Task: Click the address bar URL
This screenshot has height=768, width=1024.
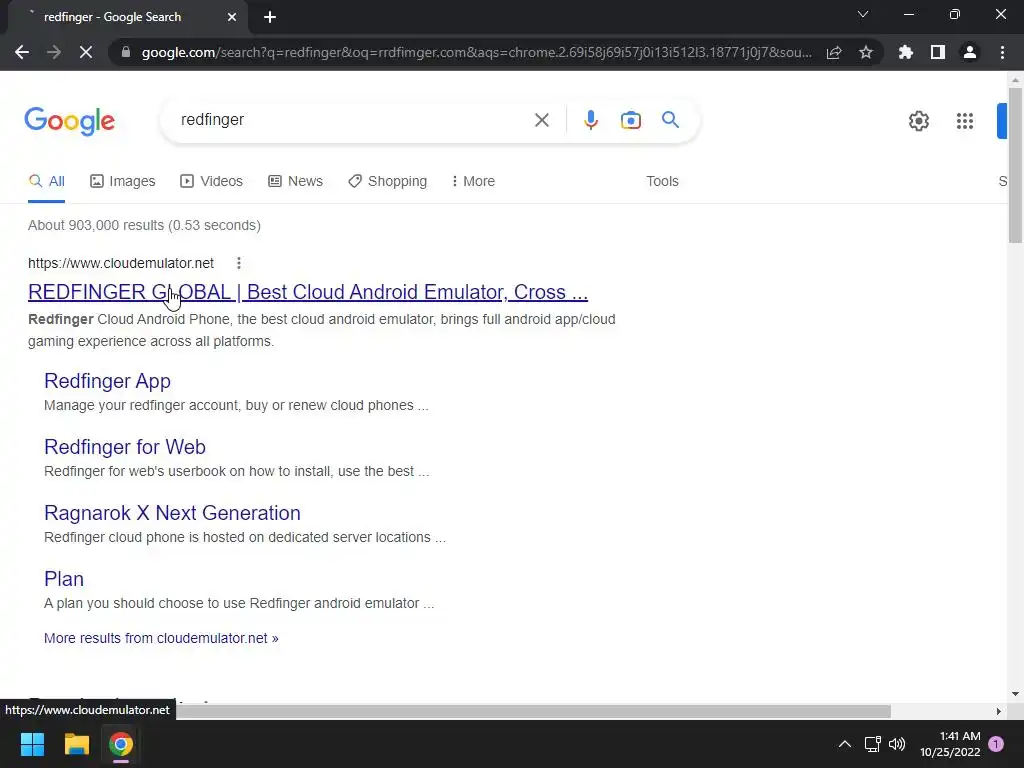Action: pos(477,52)
